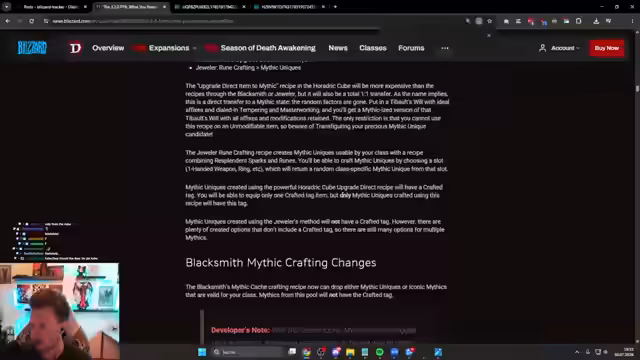Open the site info icon beside URL
Viewport: 640px width, 360px height.
(46, 21)
